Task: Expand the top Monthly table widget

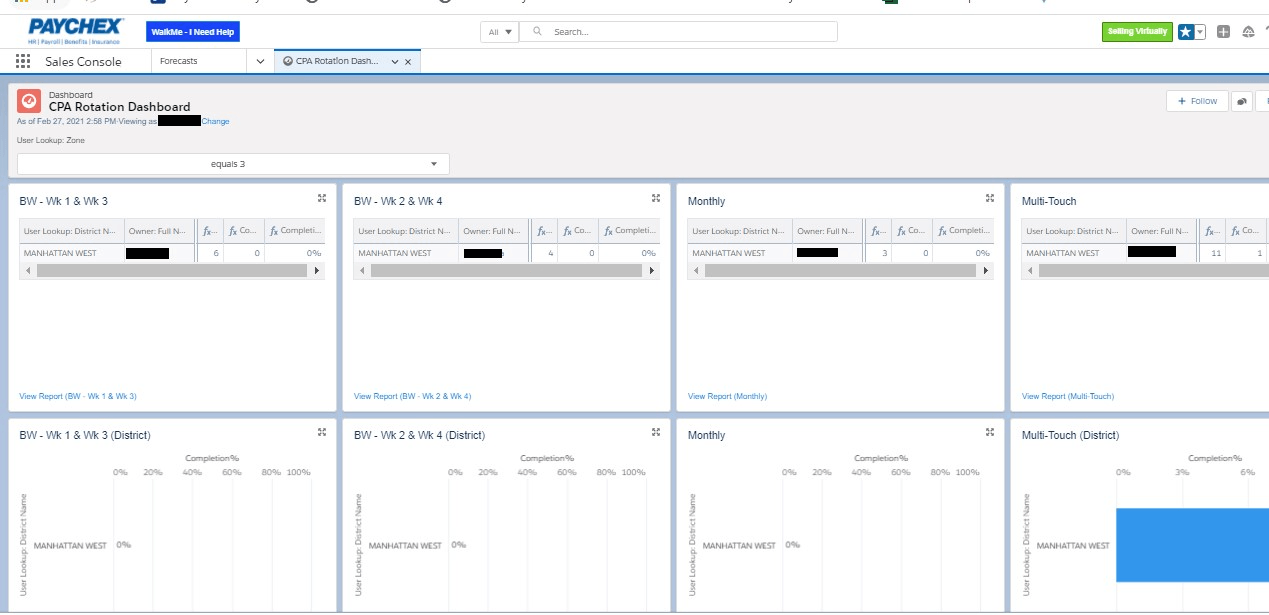Action: click(x=990, y=198)
